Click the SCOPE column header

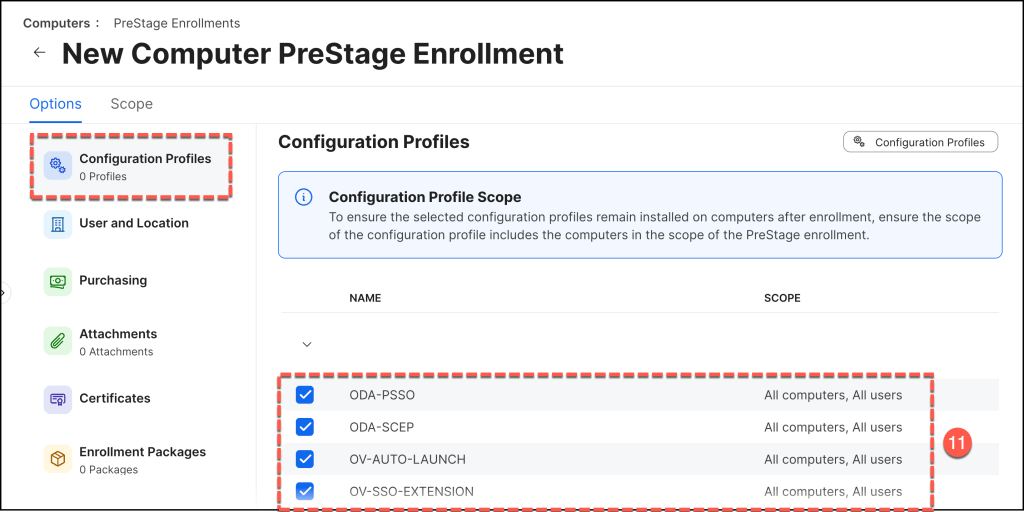pos(782,298)
